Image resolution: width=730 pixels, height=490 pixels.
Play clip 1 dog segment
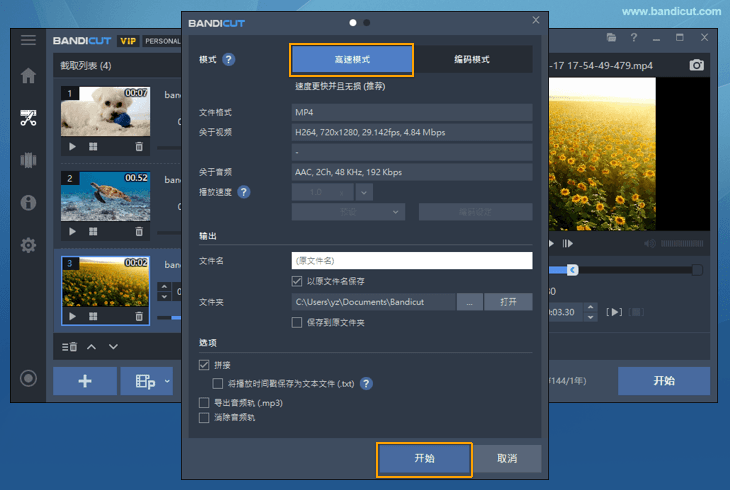(x=72, y=147)
